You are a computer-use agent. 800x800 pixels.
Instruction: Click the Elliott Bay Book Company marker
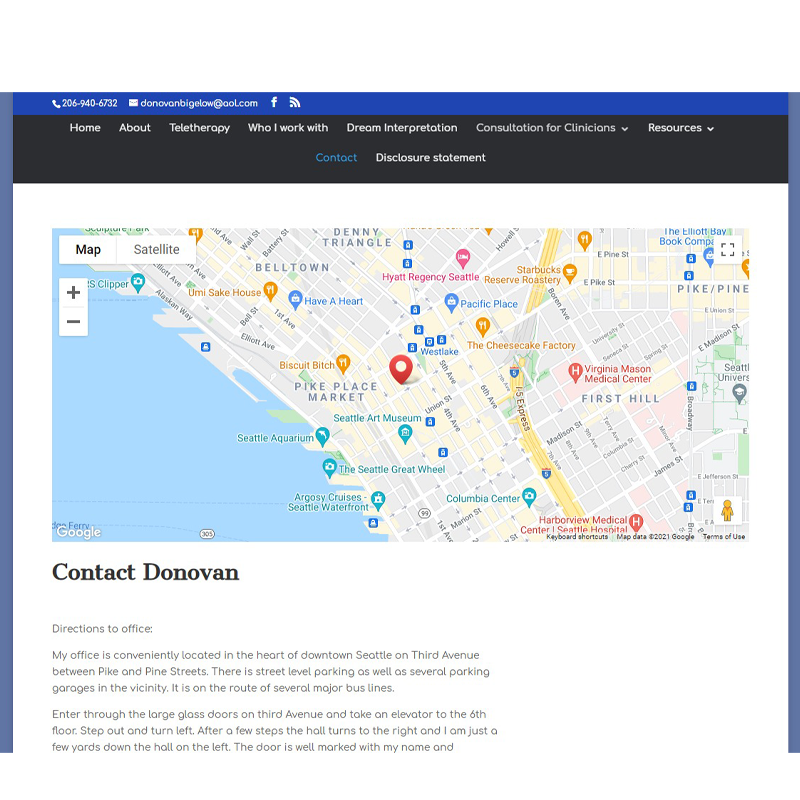click(x=709, y=256)
